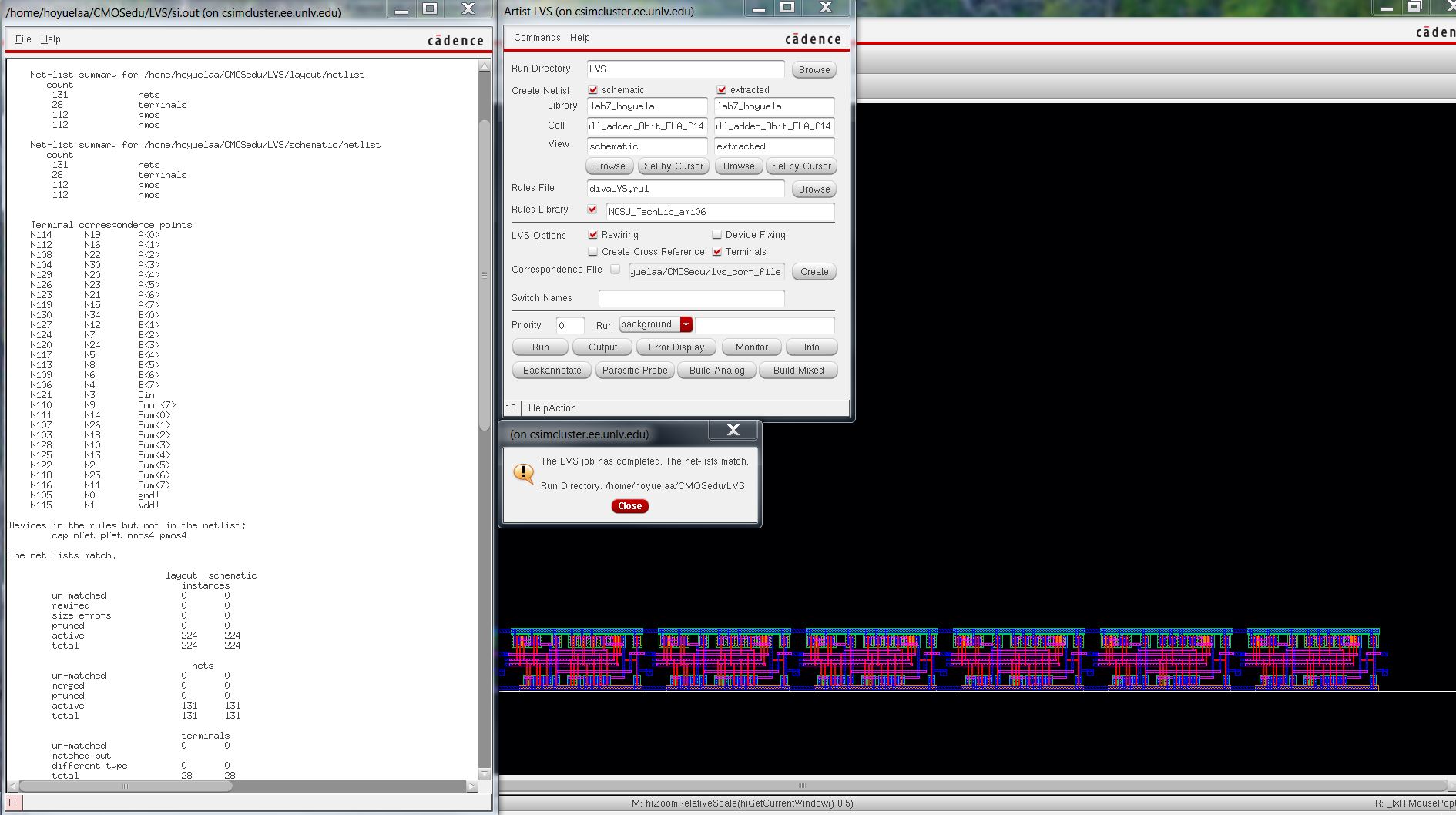Enable the Correspondence File checkbox
The height and width of the screenshot is (815, 1456).
[x=616, y=270]
